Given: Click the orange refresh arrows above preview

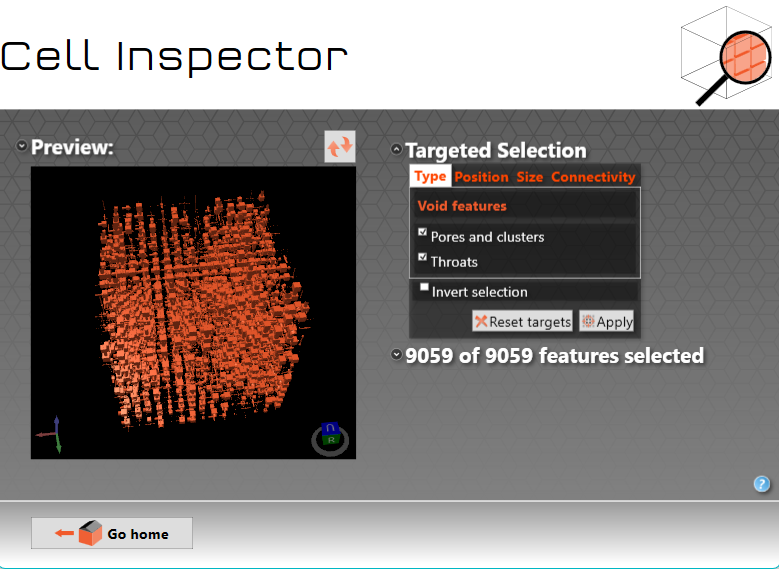Looking at the screenshot, I should [340, 146].
